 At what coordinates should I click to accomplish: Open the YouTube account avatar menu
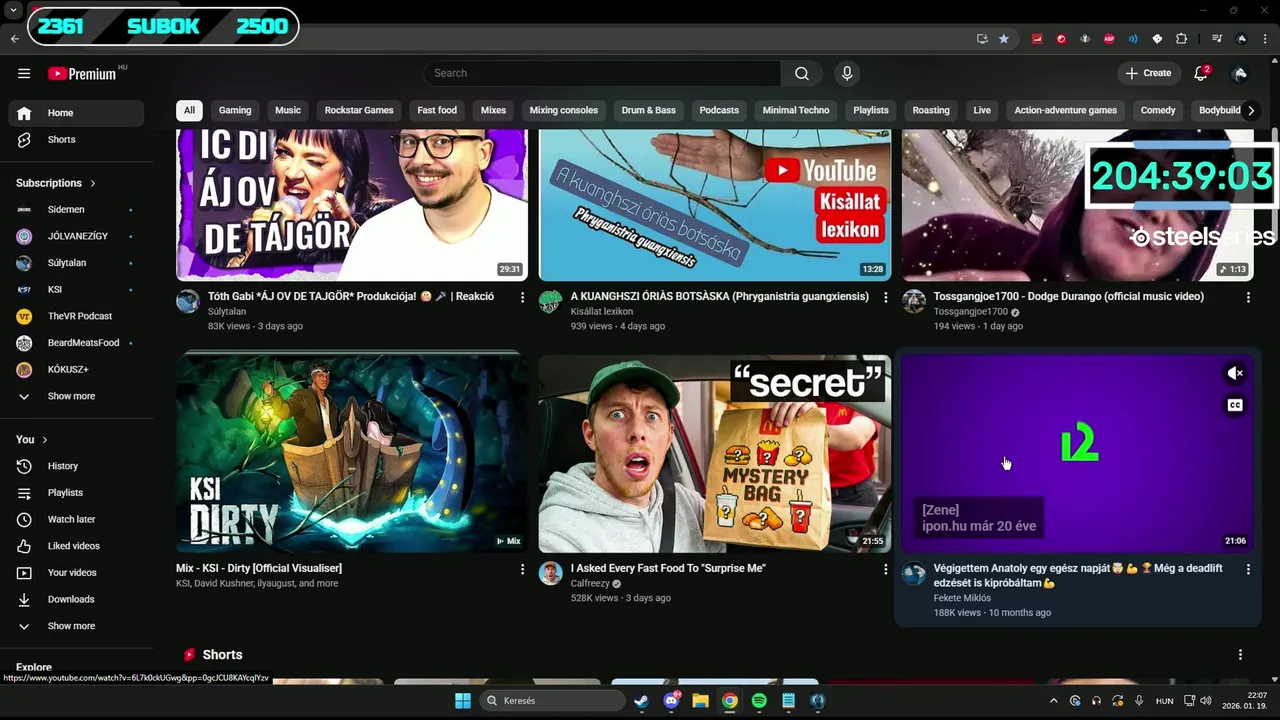click(1240, 73)
